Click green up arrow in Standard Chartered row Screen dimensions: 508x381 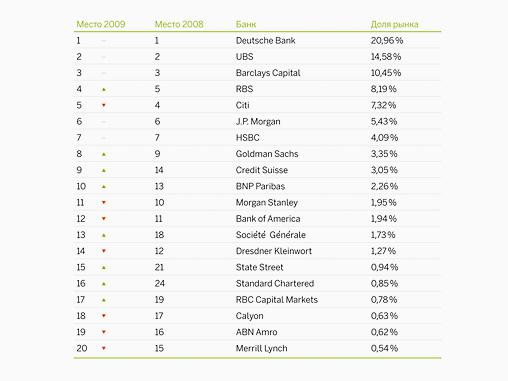(x=104, y=284)
